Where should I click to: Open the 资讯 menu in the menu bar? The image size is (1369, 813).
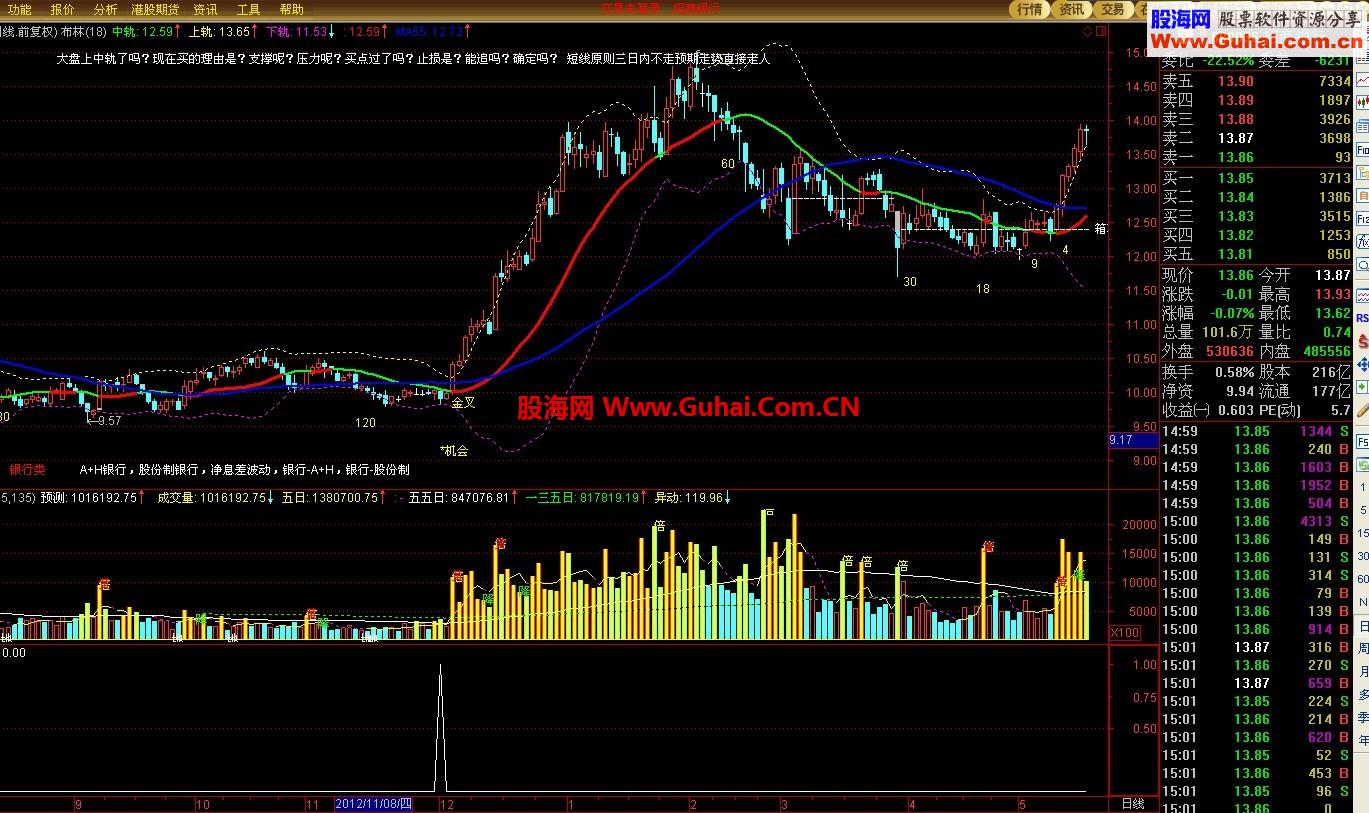[x=205, y=9]
